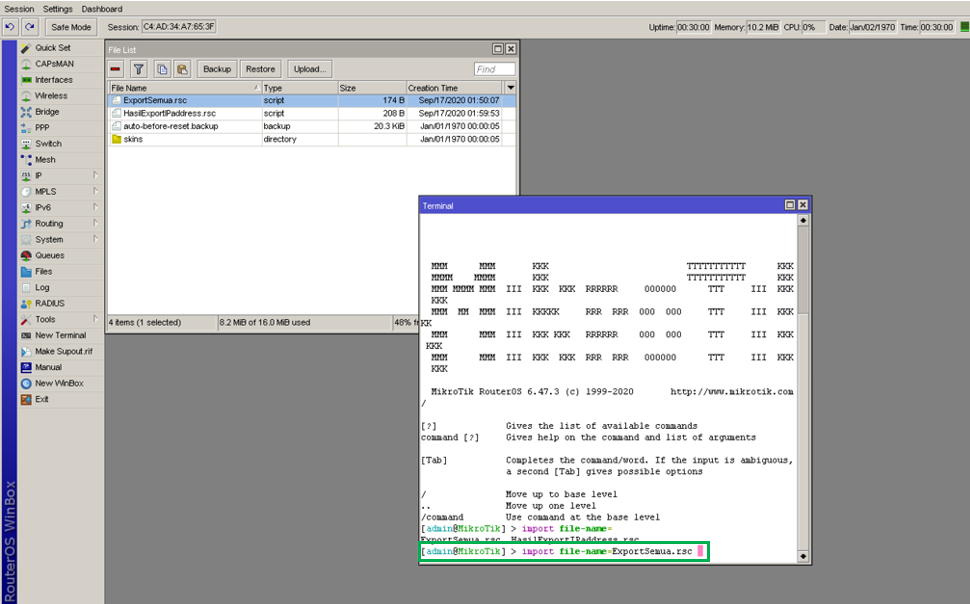Expand the System submenu arrow
Image resolution: width=970 pixels, height=604 pixels.
(95, 239)
